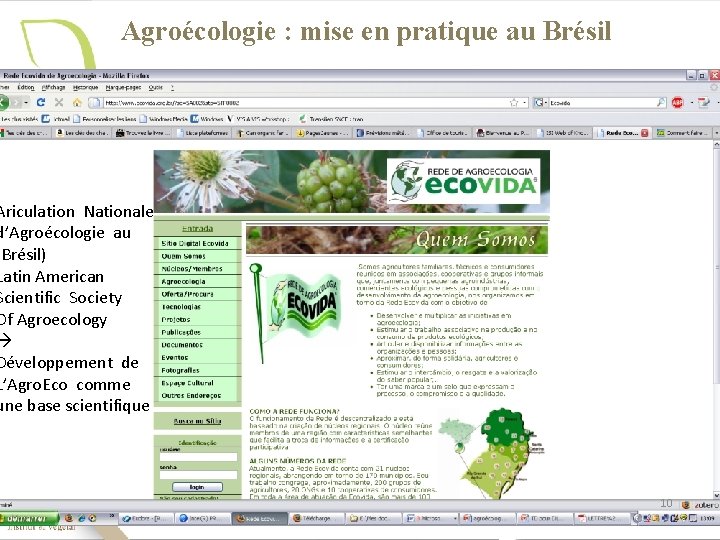The height and width of the screenshot is (540, 720).
Task: Click the page vertical scrollbar
Action: (x=715, y=319)
